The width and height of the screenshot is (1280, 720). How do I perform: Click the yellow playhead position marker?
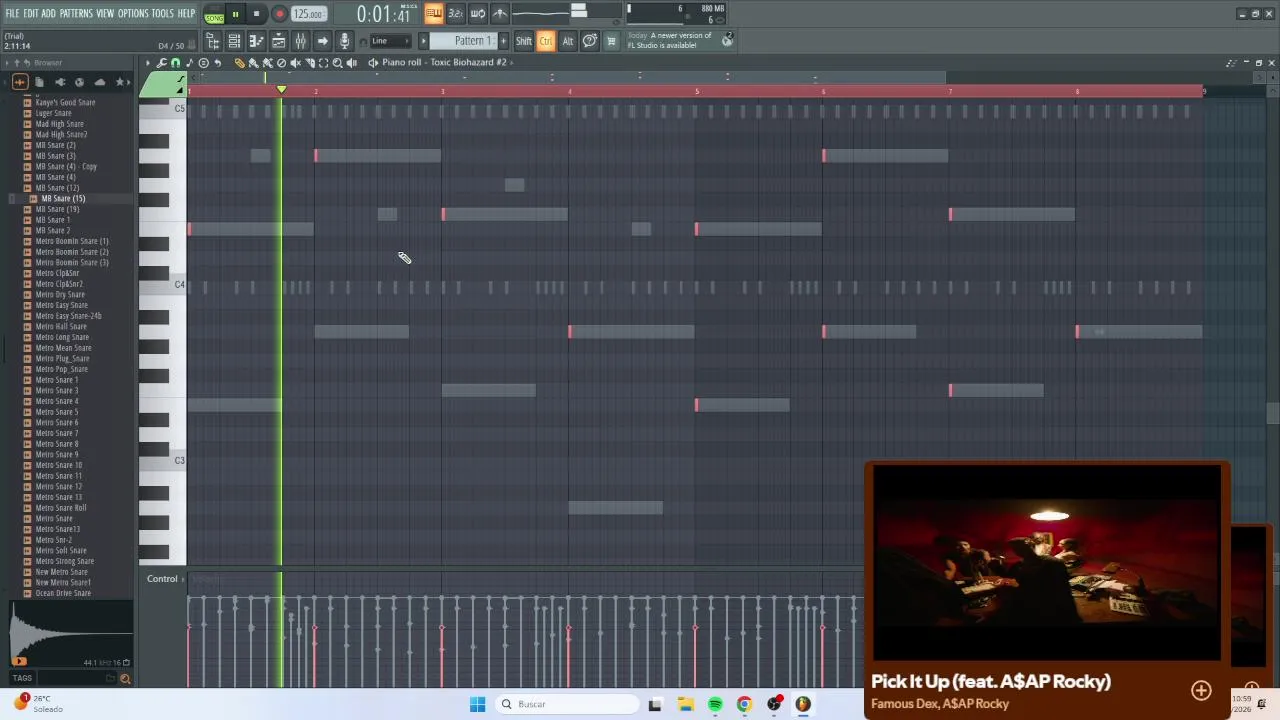(281, 91)
